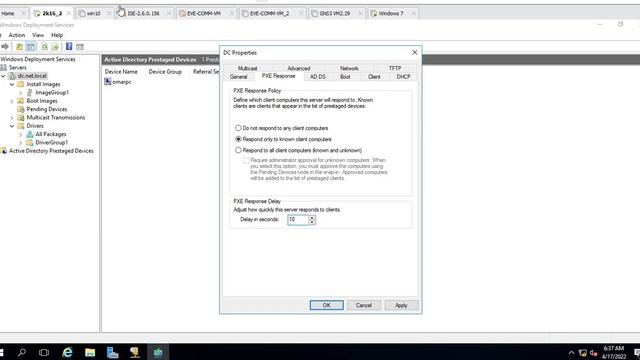The width and height of the screenshot is (640, 360).
Task: Select dc.net.local in the tree
Action: point(32,76)
